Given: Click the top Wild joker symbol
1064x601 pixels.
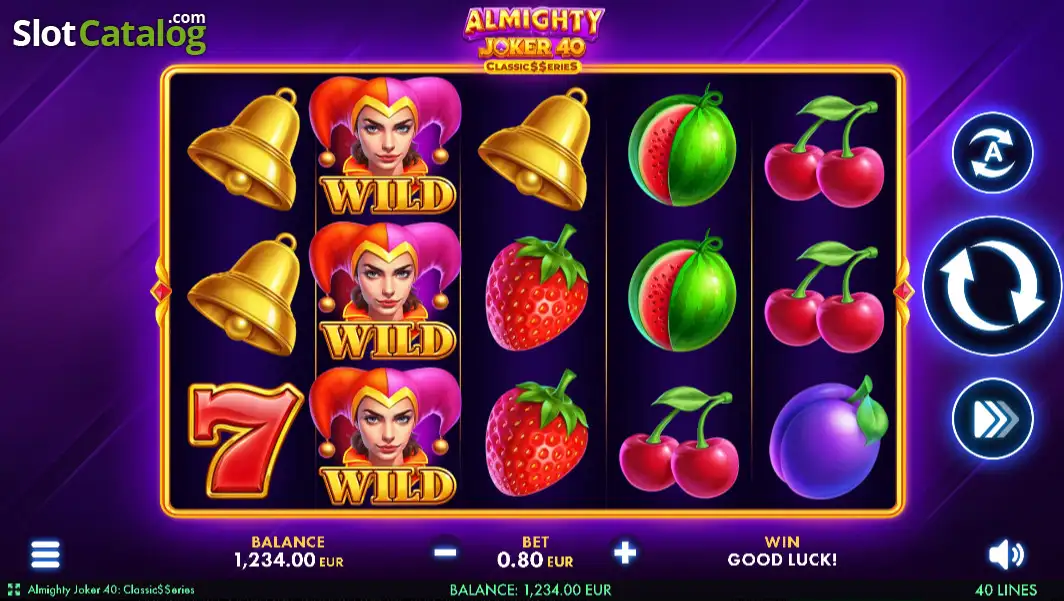Looking at the screenshot, I should tap(387, 147).
